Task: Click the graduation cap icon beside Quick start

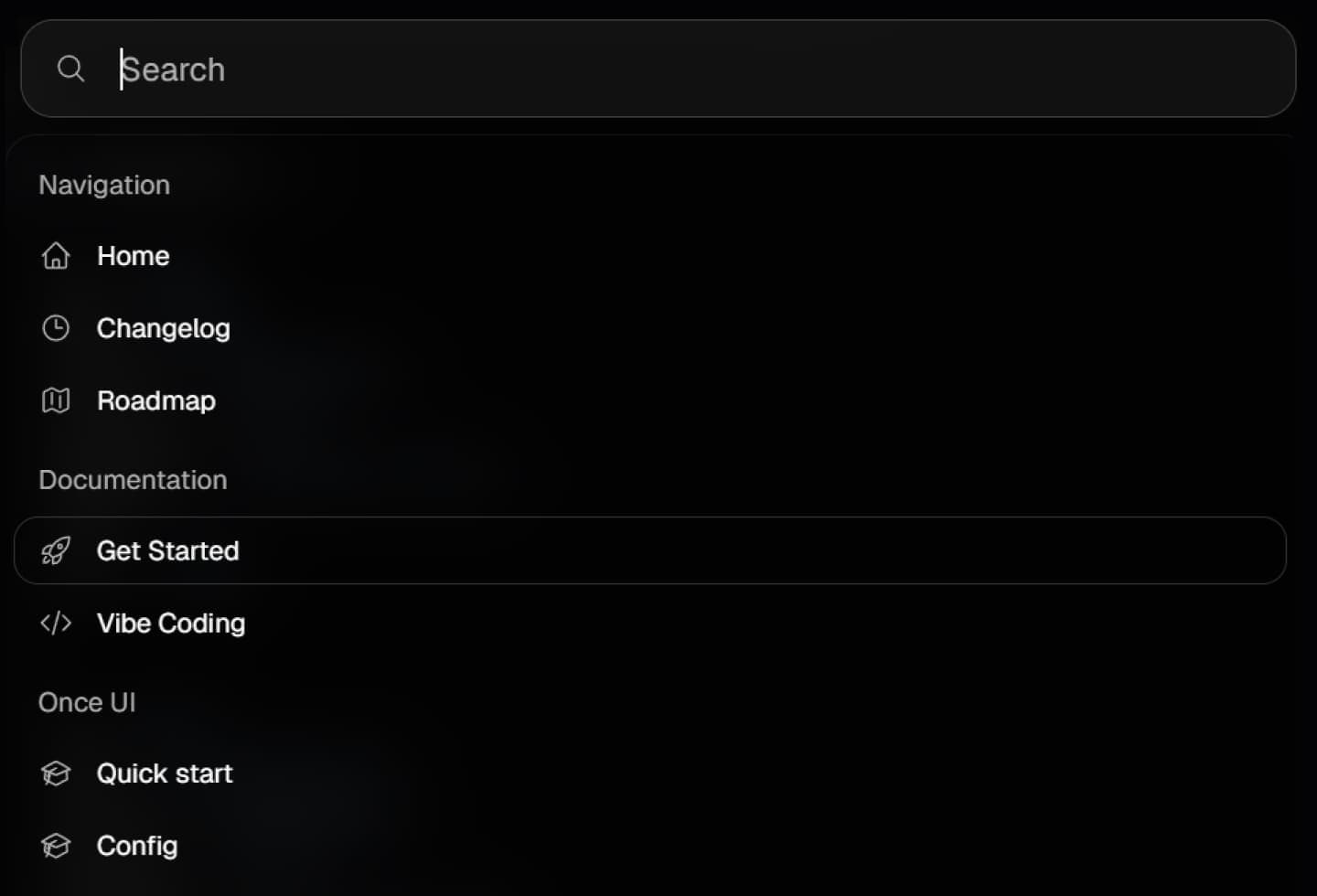Action: (56, 773)
